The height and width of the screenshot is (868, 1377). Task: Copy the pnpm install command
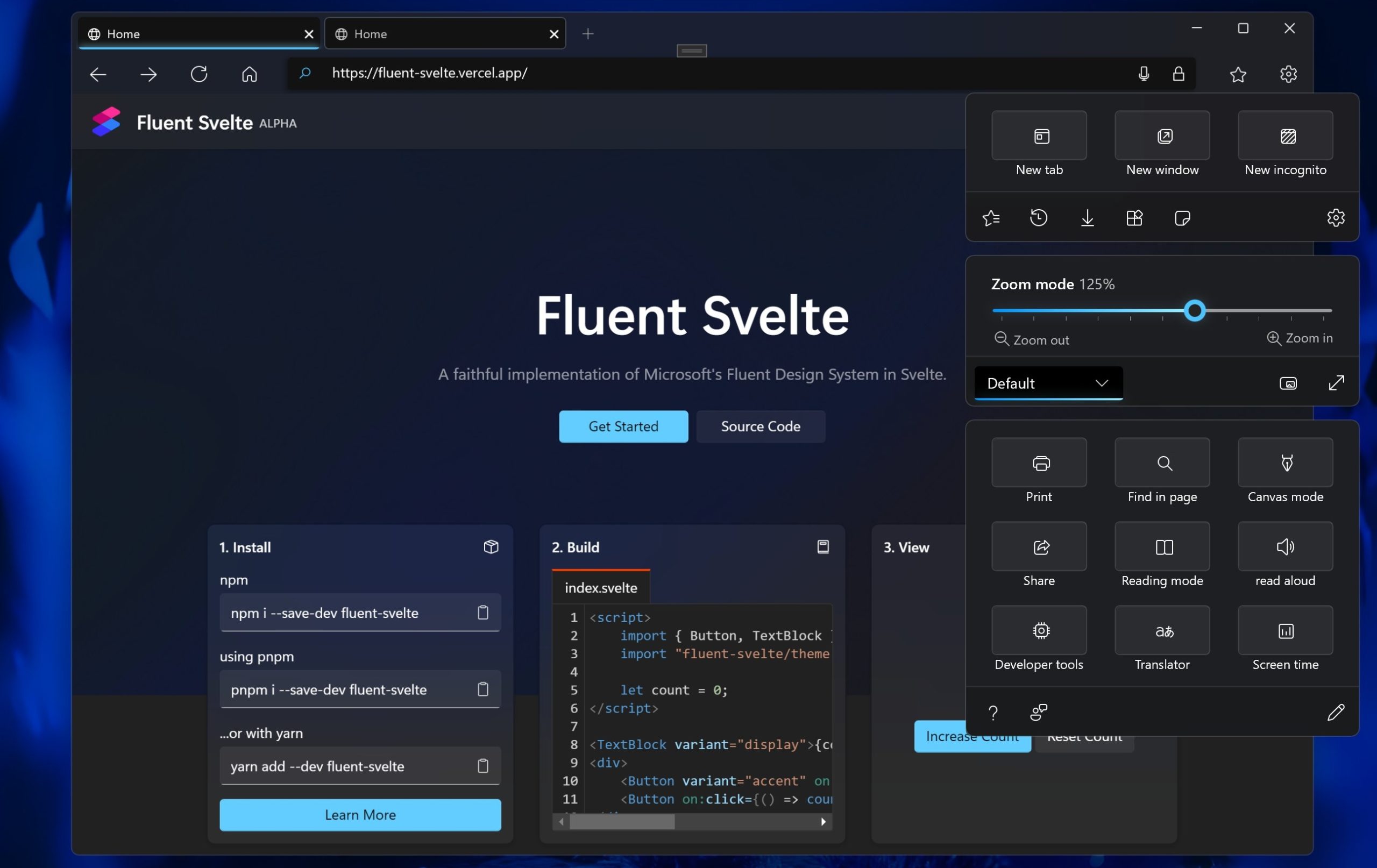coord(482,689)
